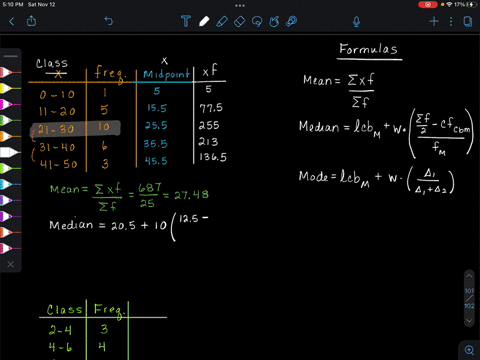Tap the highlighted '21-30' class row

pos(75,128)
